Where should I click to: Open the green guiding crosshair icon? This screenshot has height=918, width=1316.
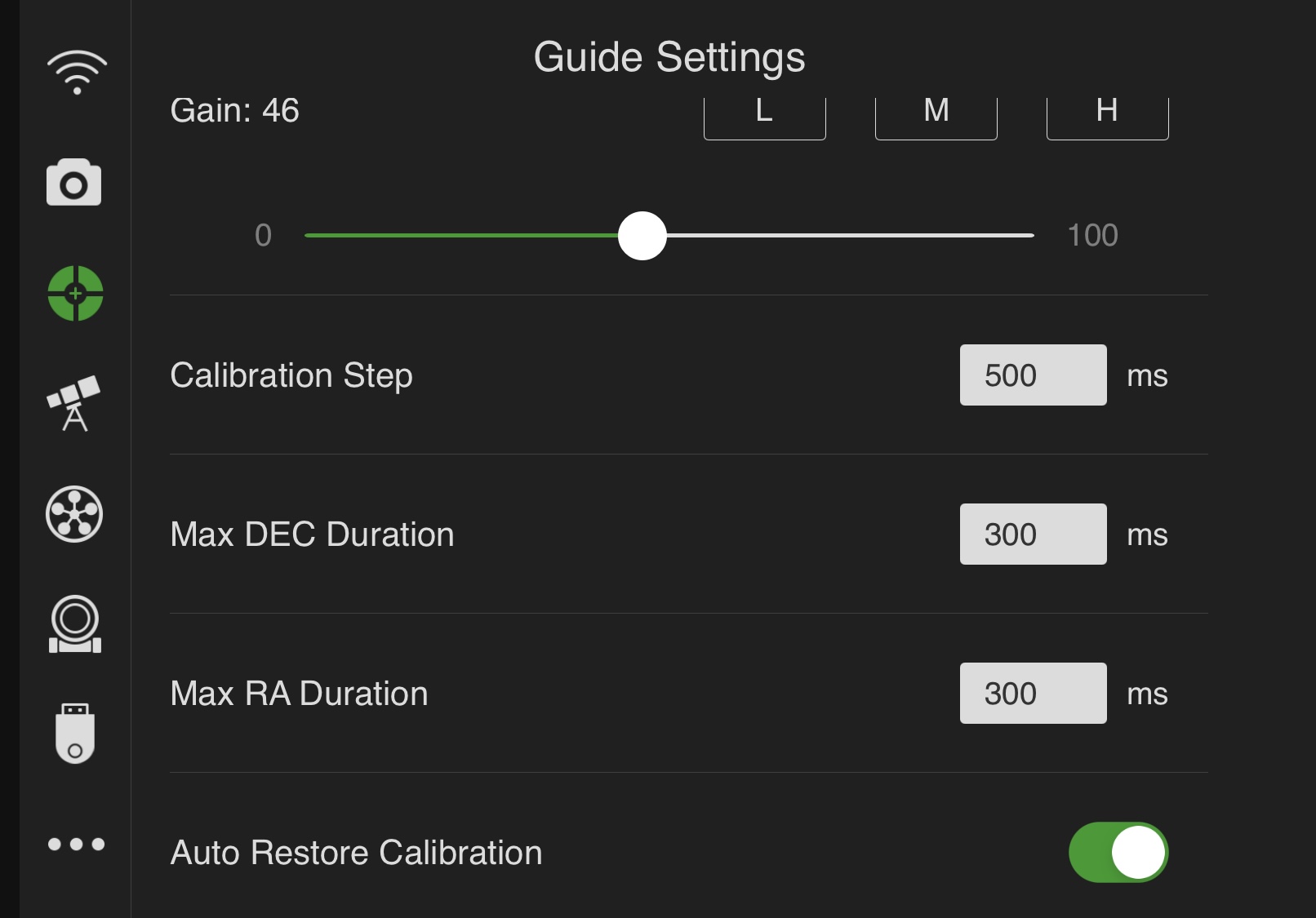point(75,293)
